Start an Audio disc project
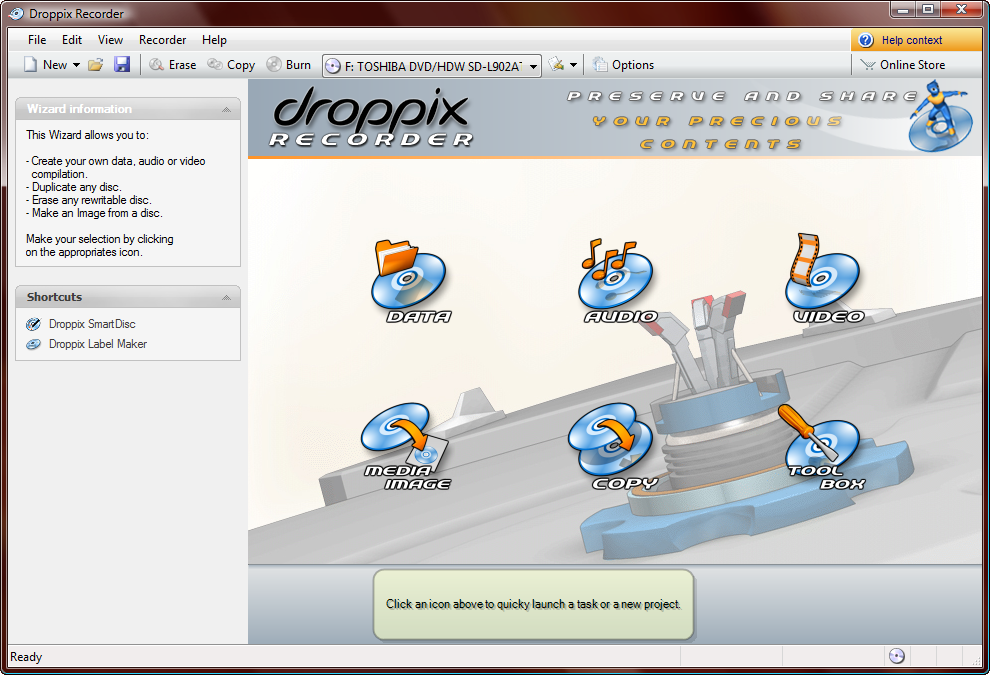The height and width of the screenshot is (675, 990). [x=619, y=281]
